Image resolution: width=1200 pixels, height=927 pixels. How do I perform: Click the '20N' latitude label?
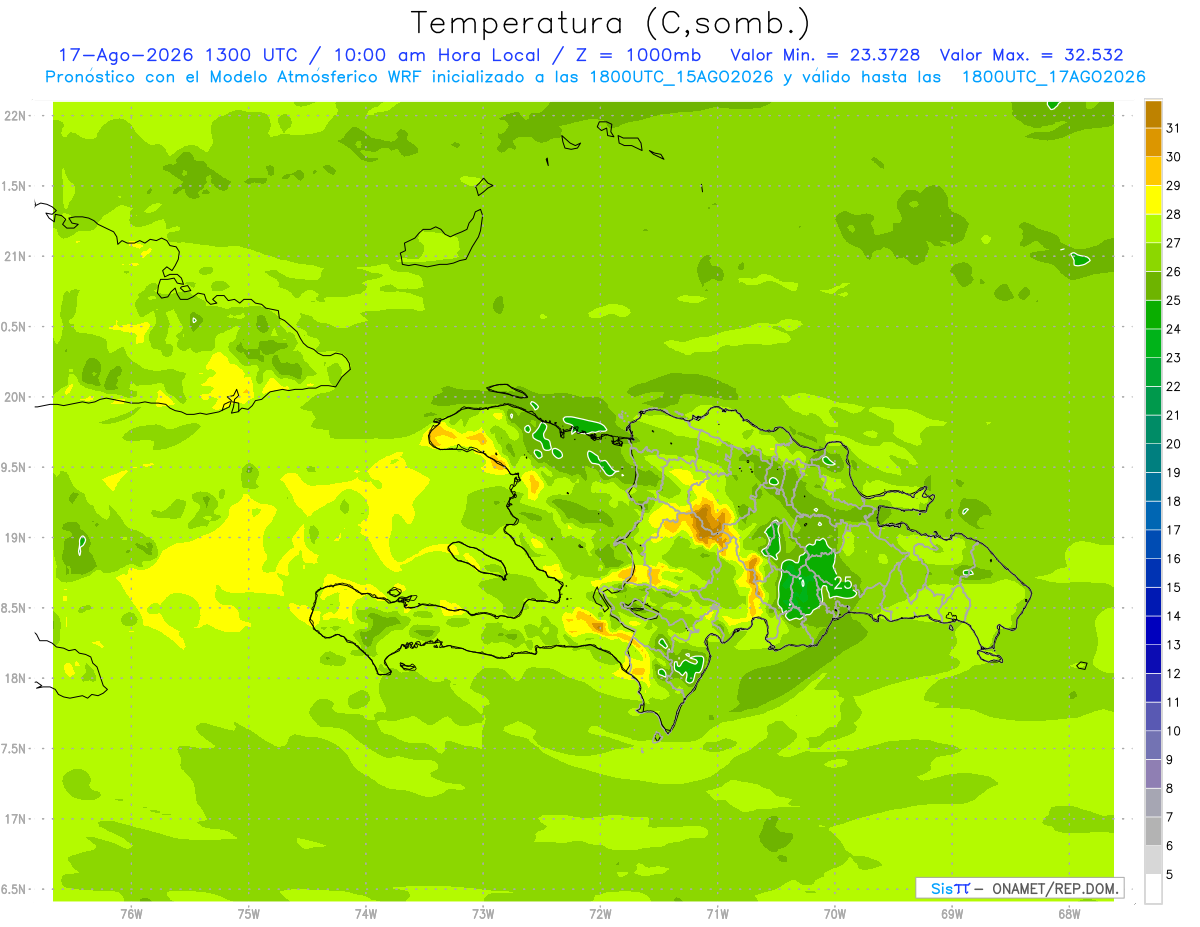(16, 397)
